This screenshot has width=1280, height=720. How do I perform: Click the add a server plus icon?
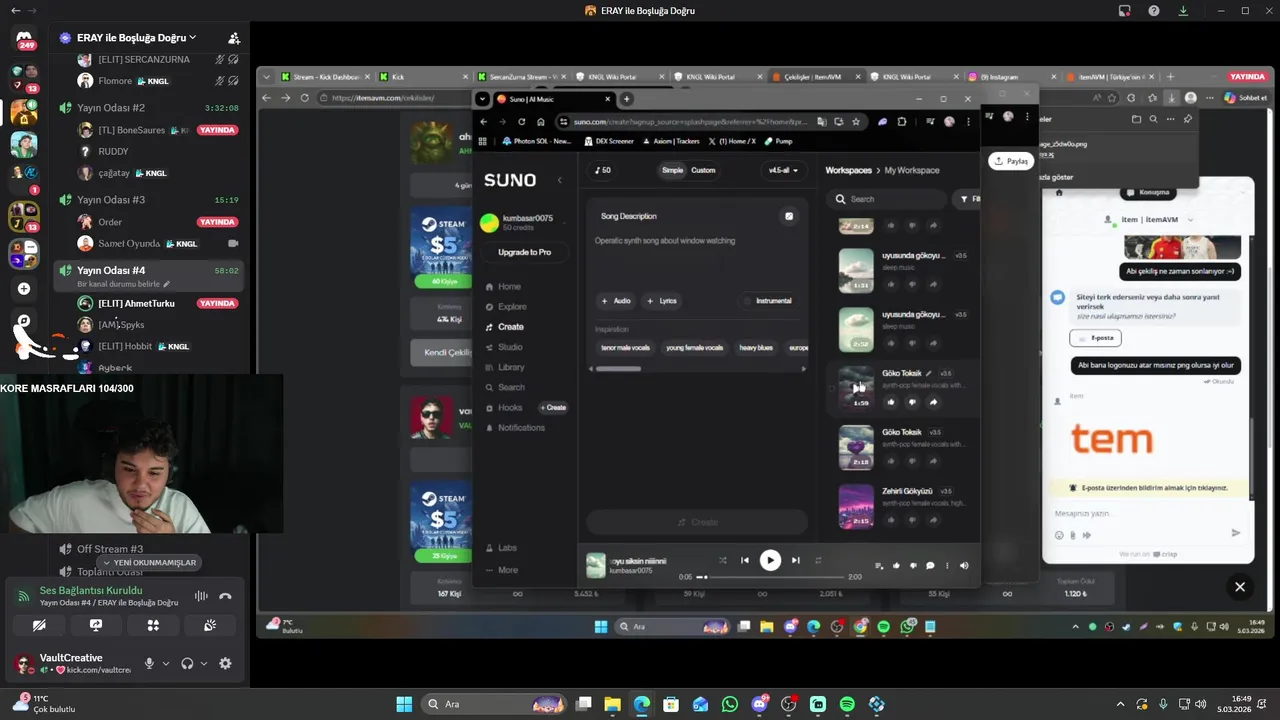click(24, 289)
